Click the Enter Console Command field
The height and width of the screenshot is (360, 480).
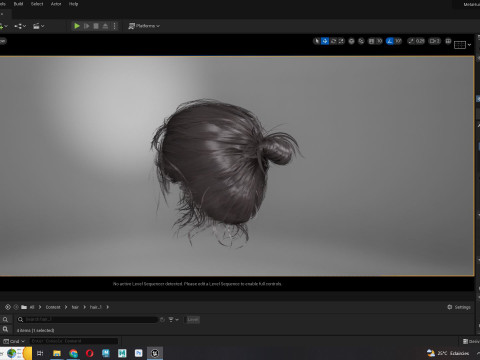coord(74,341)
